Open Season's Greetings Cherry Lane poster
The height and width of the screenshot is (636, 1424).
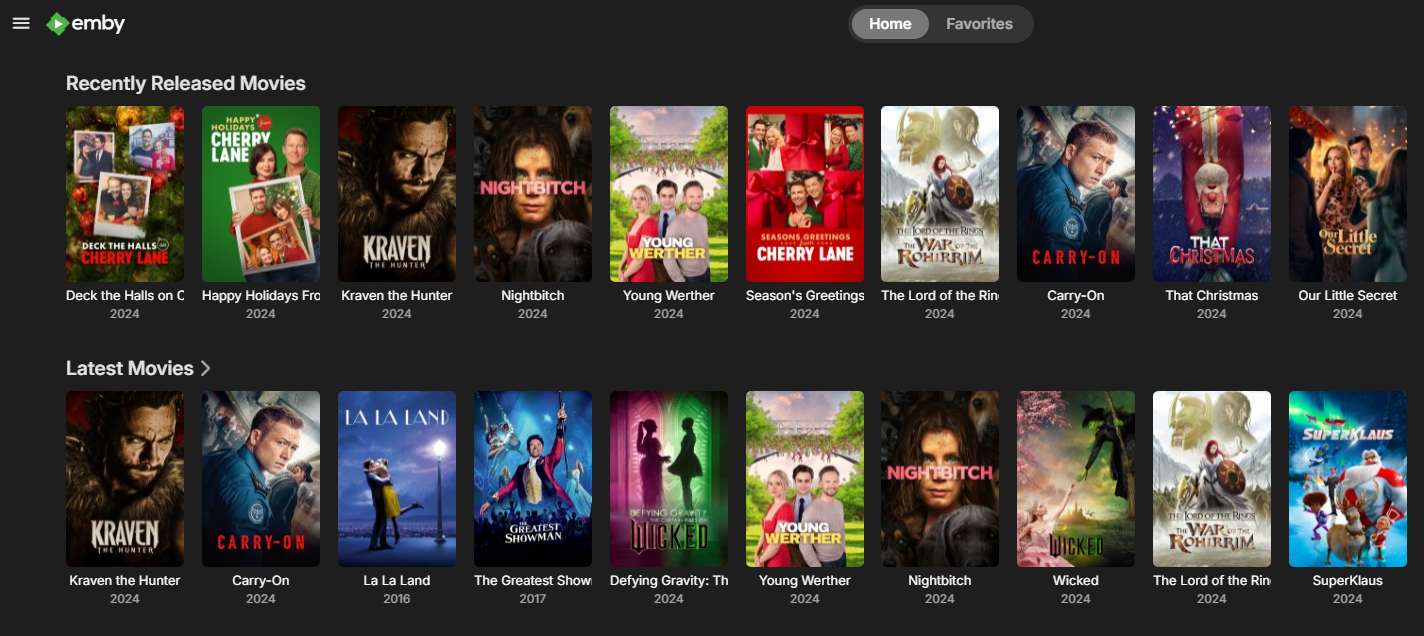(x=805, y=194)
